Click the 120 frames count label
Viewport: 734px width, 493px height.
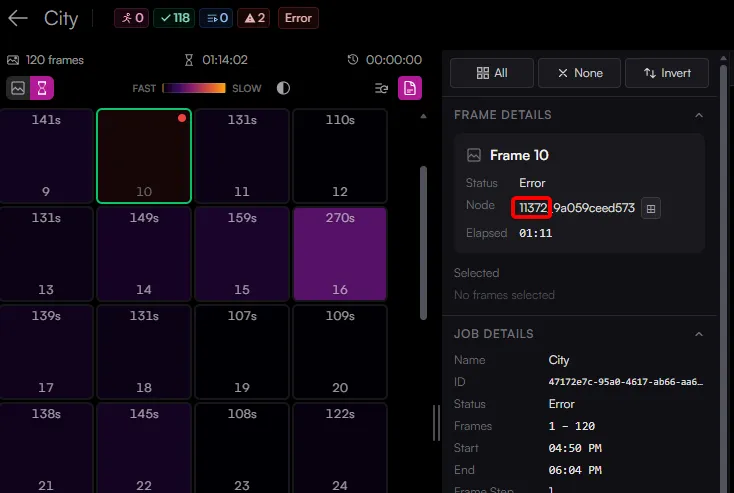55,60
